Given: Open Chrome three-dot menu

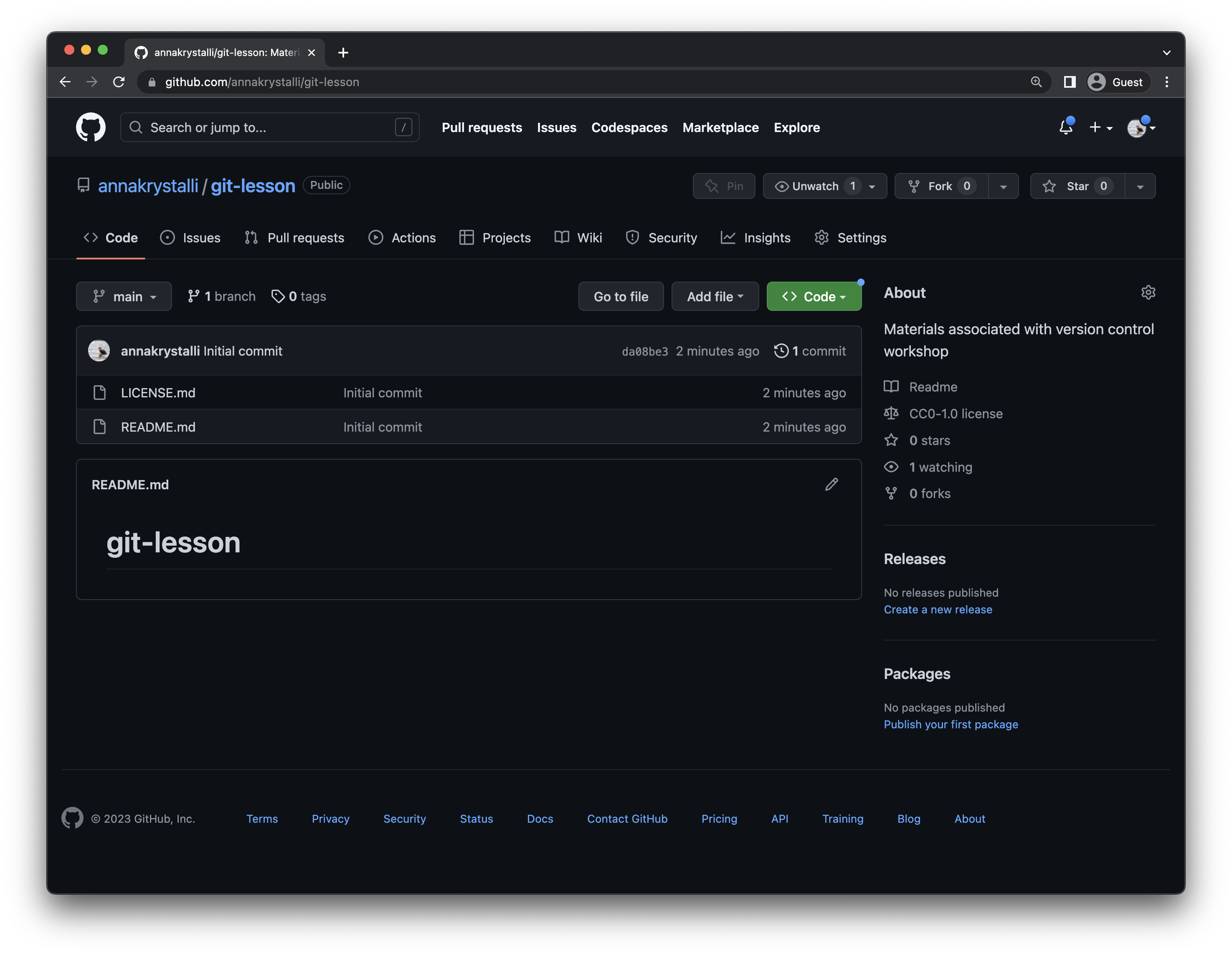Looking at the screenshot, I should click(x=1166, y=82).
